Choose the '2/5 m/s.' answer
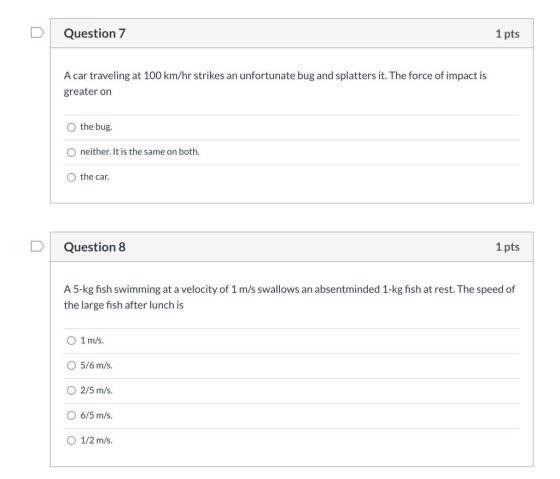The height and width of the screenshot is (479, 560). (71, 390)
